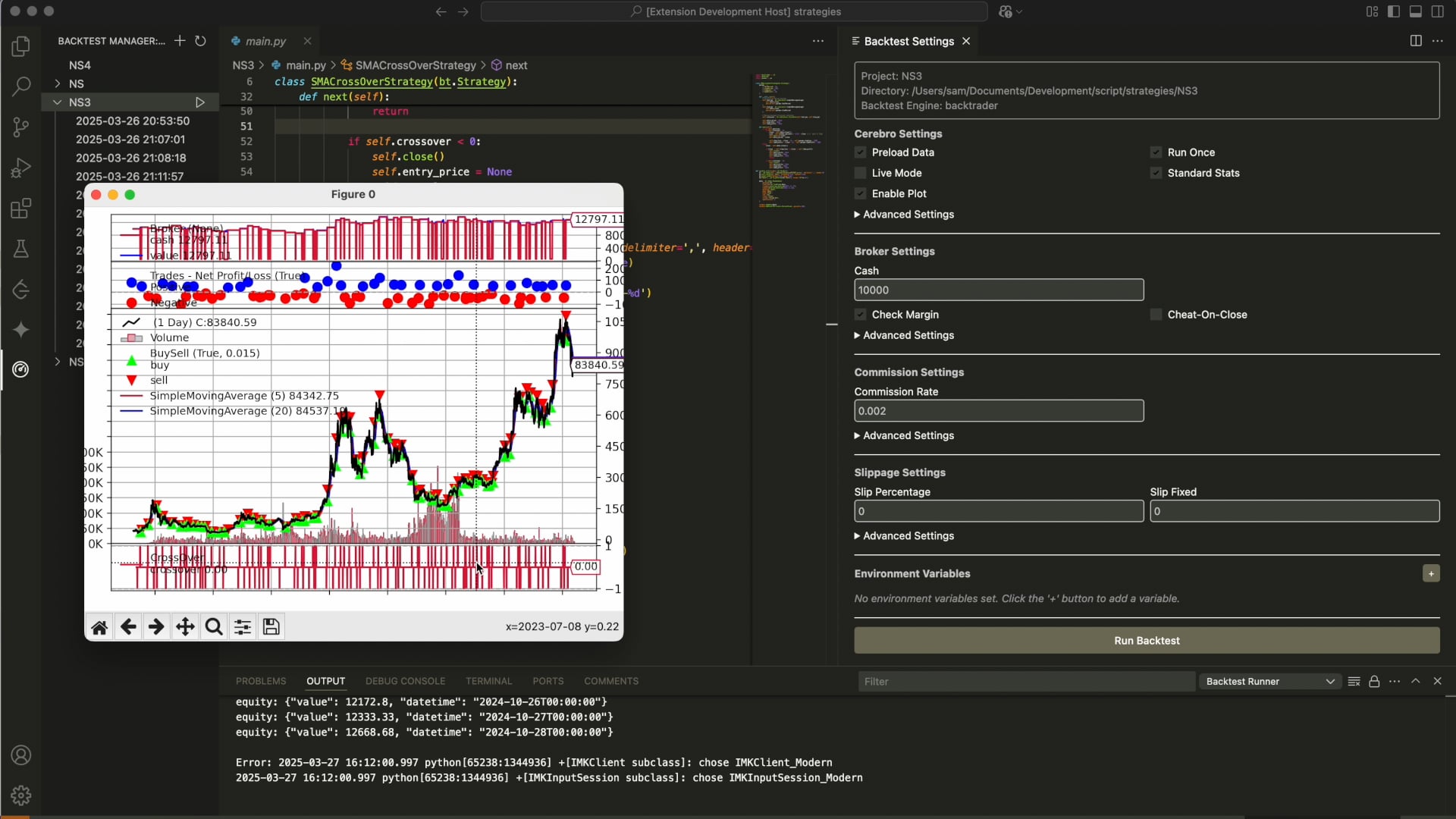Switch to the PORTS tab
Image resolution: width=1456 pixels, height=819 pixels.
tap(548, 681)
